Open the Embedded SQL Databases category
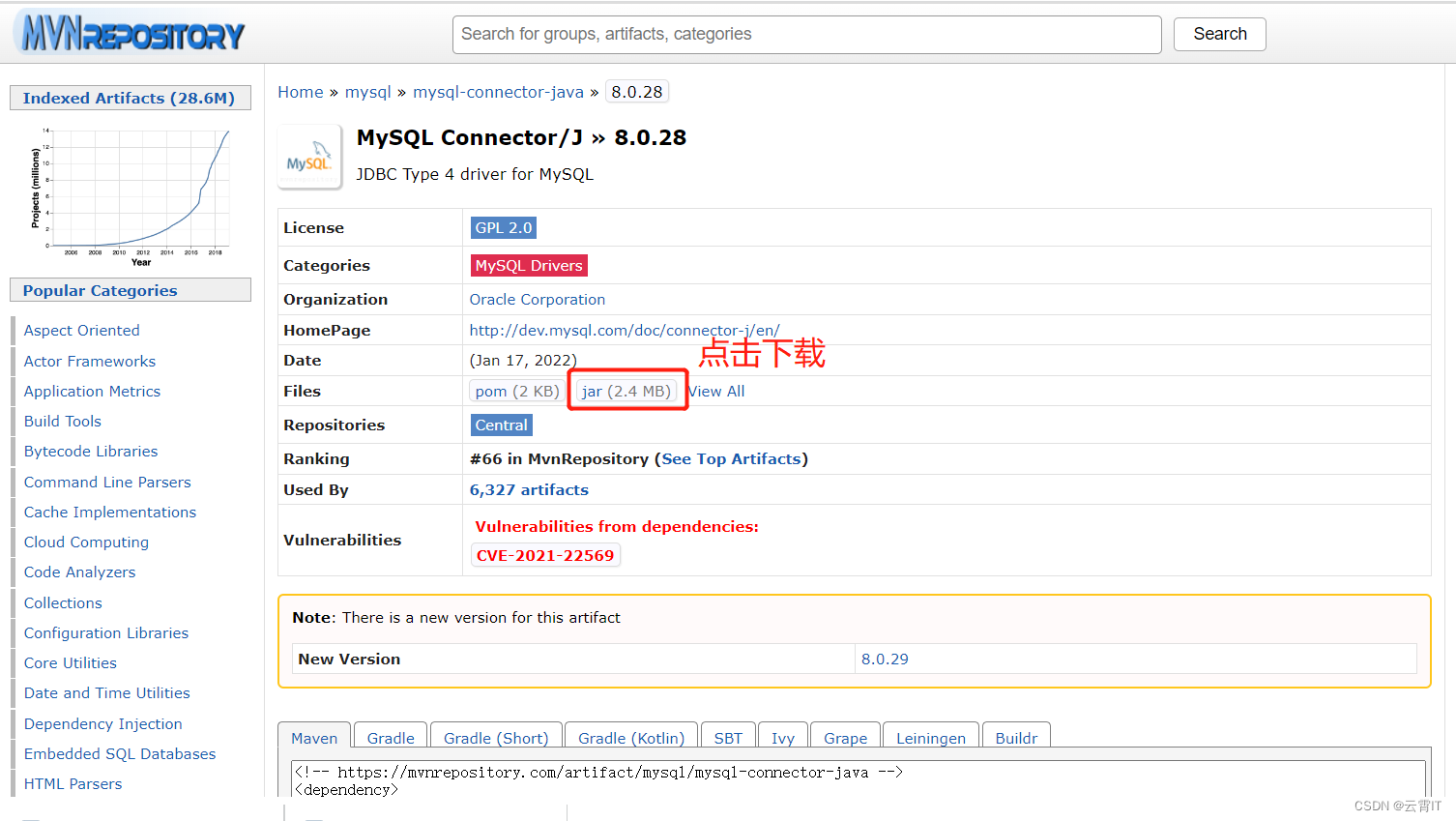Viewport: 1456px width, 821px height. point(120,754)
